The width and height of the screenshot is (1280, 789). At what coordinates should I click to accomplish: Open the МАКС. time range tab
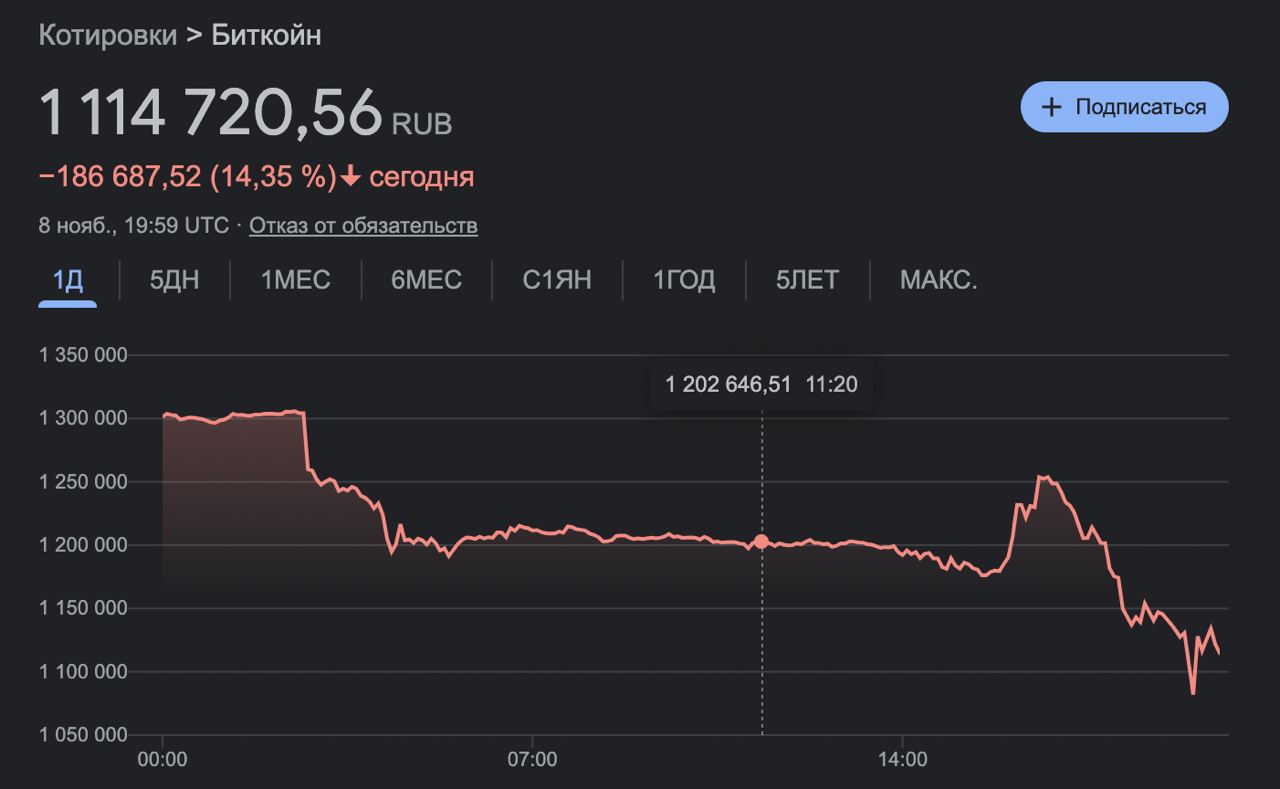point(939,280)
